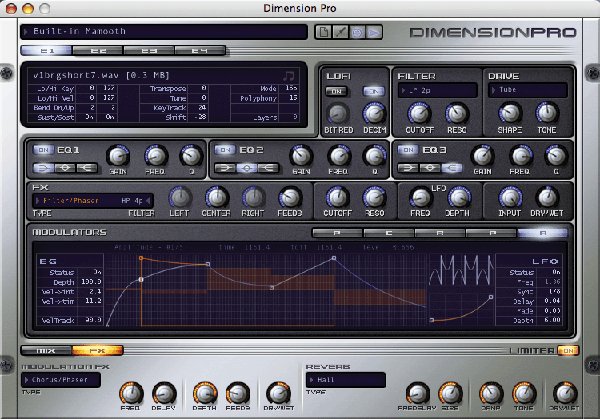Disable the Limiter ON button
The image size is (600, 419).
pos(568,351)
